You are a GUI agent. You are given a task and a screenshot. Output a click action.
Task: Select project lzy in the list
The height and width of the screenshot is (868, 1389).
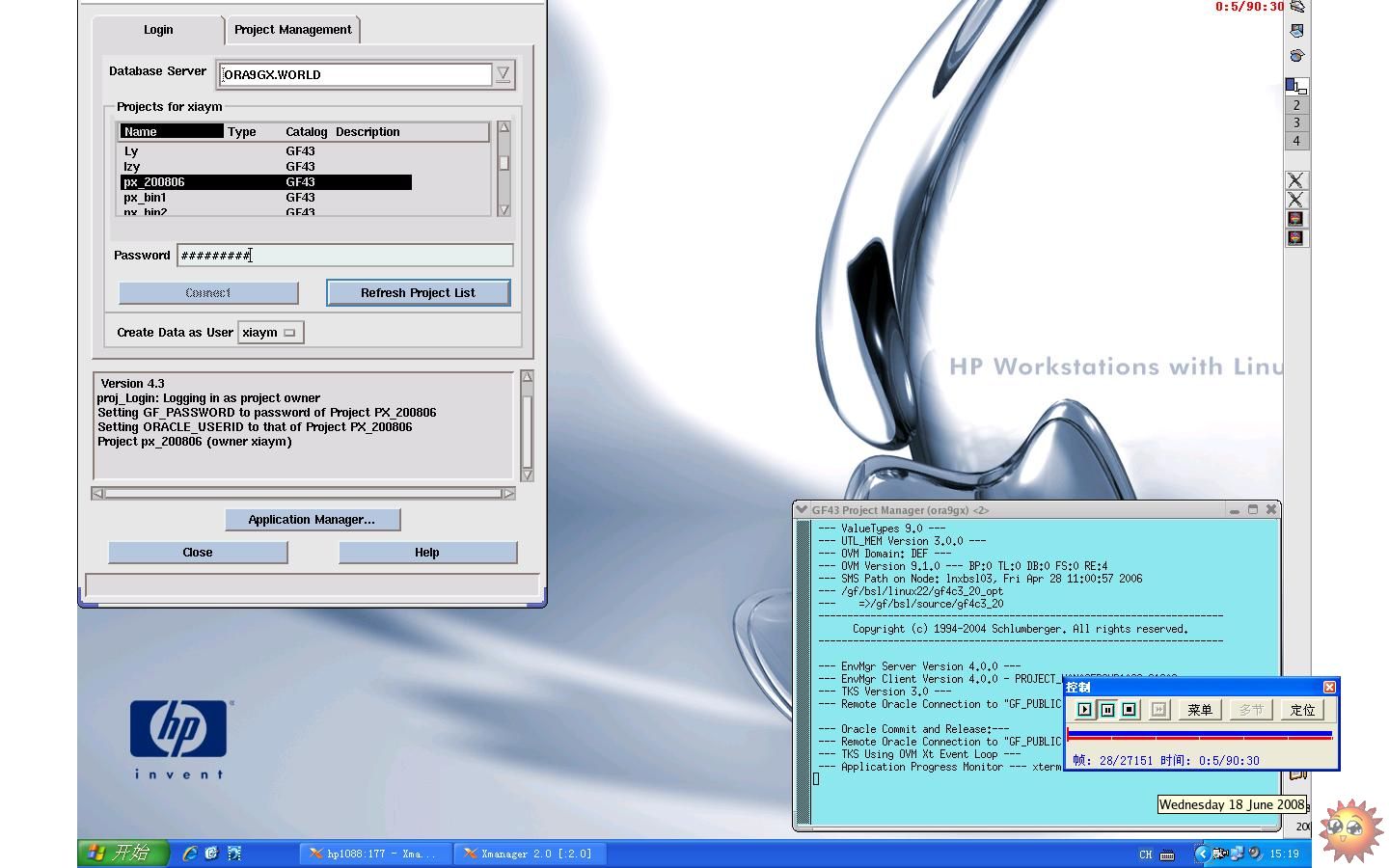point(266,167)
